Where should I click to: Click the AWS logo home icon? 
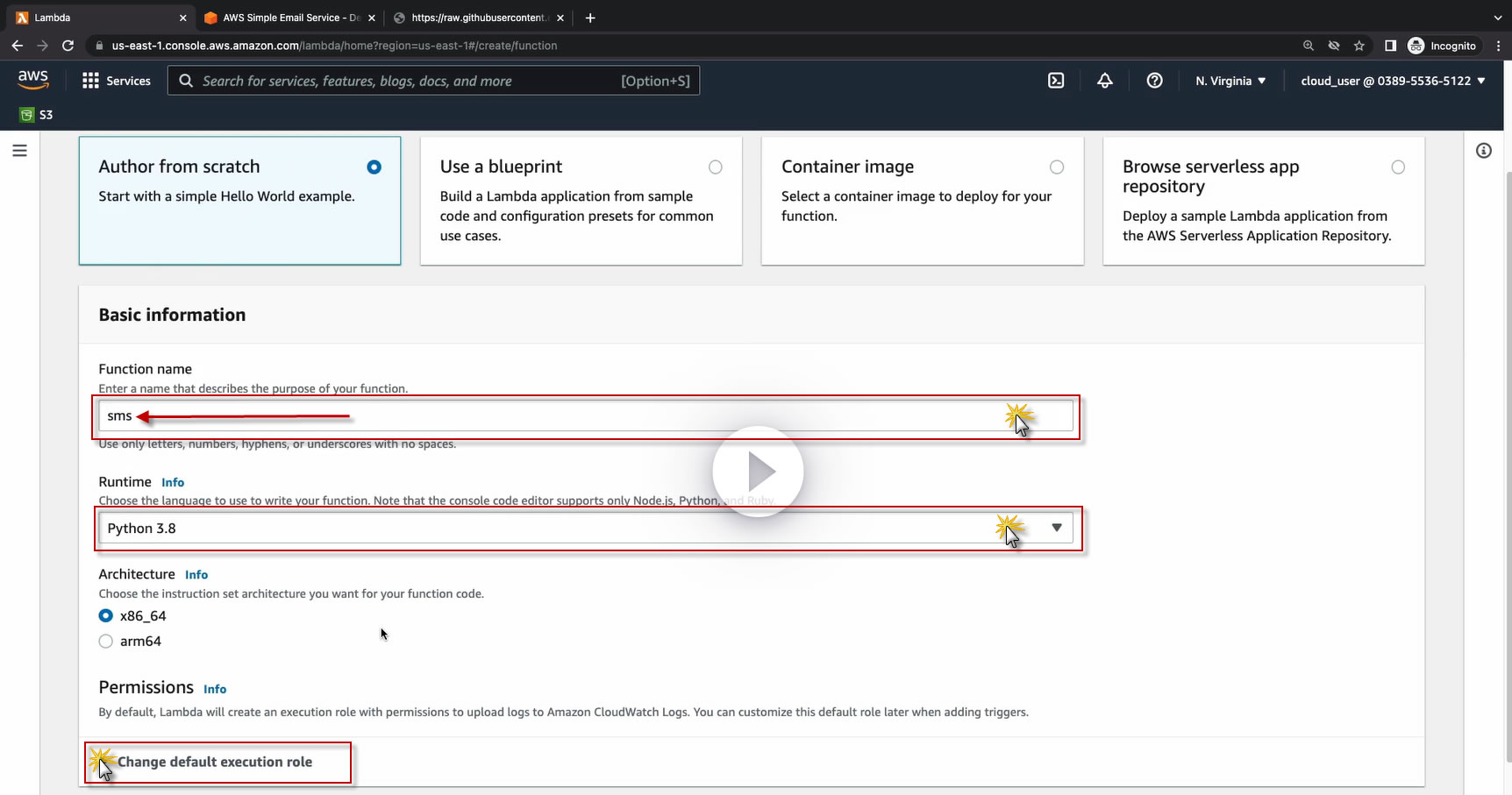coord(33,80)
